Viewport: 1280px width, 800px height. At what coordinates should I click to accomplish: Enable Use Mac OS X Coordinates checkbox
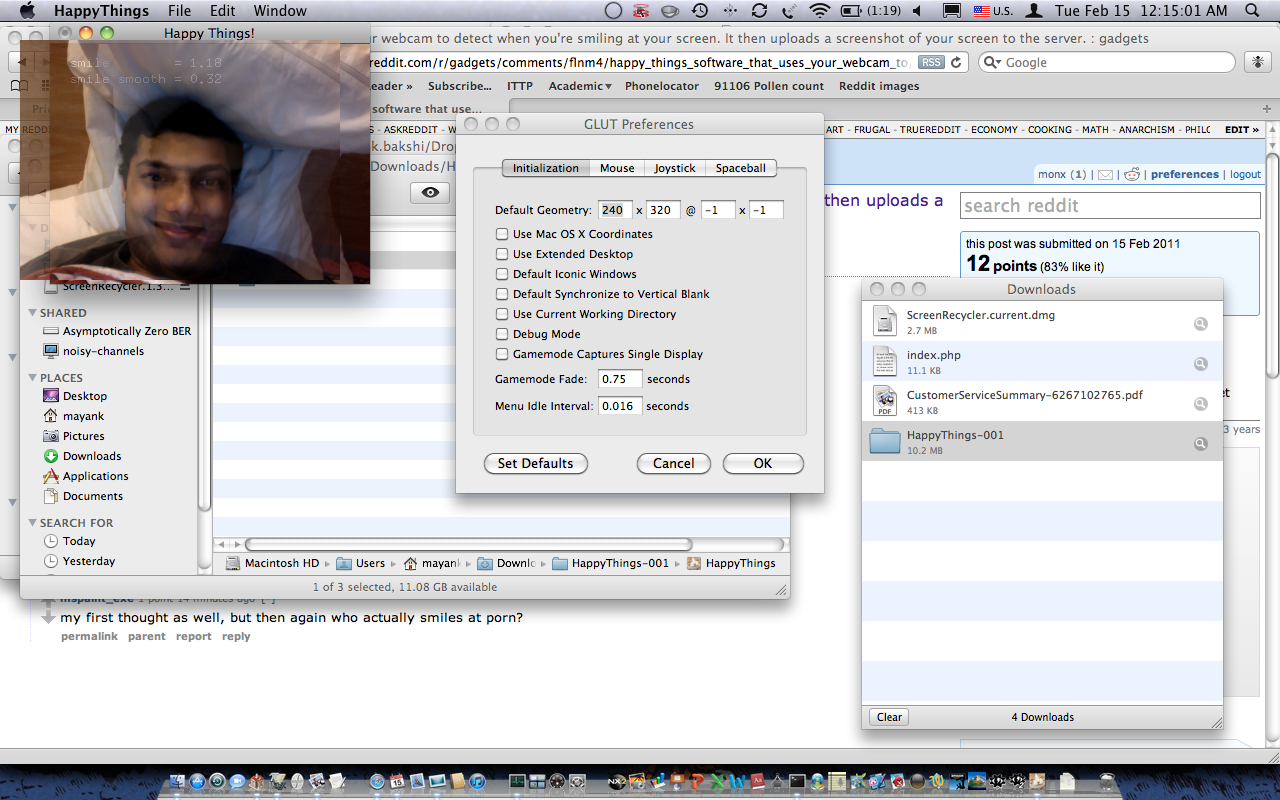point(502,234)
